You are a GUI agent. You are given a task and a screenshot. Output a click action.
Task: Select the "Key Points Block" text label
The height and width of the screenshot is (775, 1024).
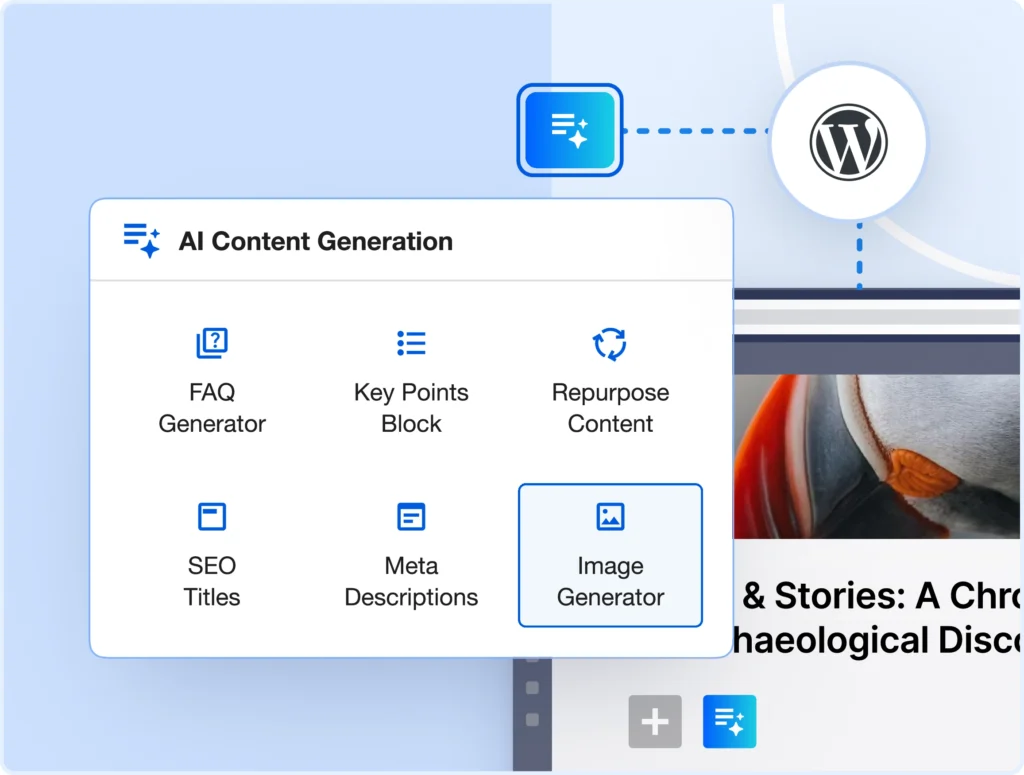coord(411,408)
